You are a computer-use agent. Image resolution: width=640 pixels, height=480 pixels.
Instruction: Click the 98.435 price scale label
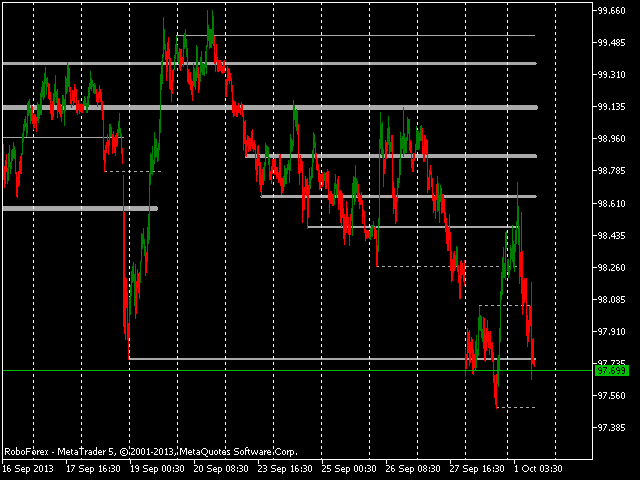click(611, 236)
